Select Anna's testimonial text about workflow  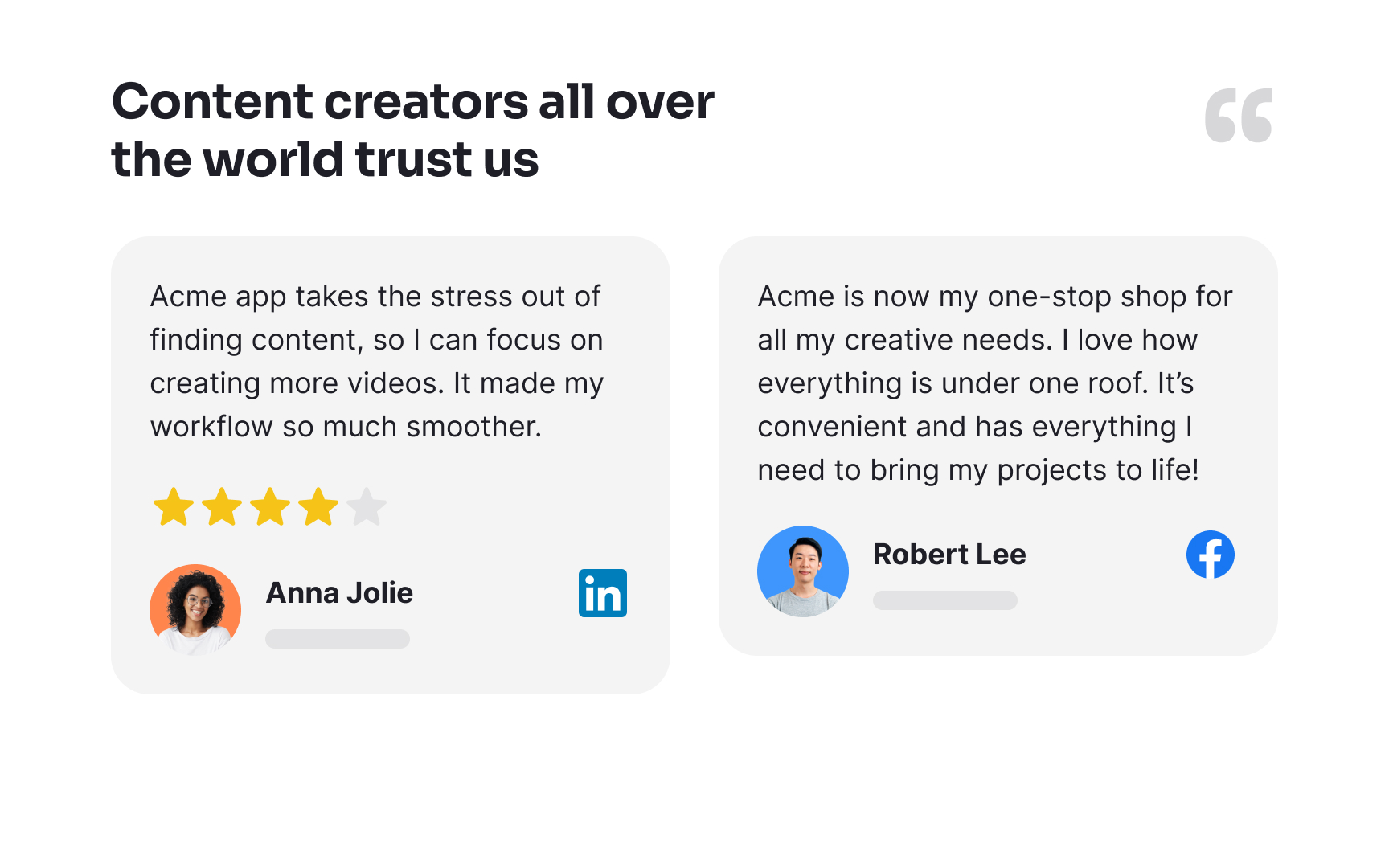(376, 361)
